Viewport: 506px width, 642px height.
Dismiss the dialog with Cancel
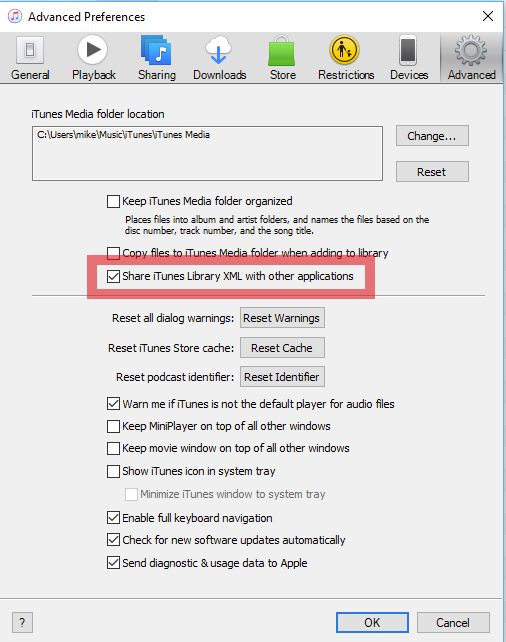pos(453,622)
